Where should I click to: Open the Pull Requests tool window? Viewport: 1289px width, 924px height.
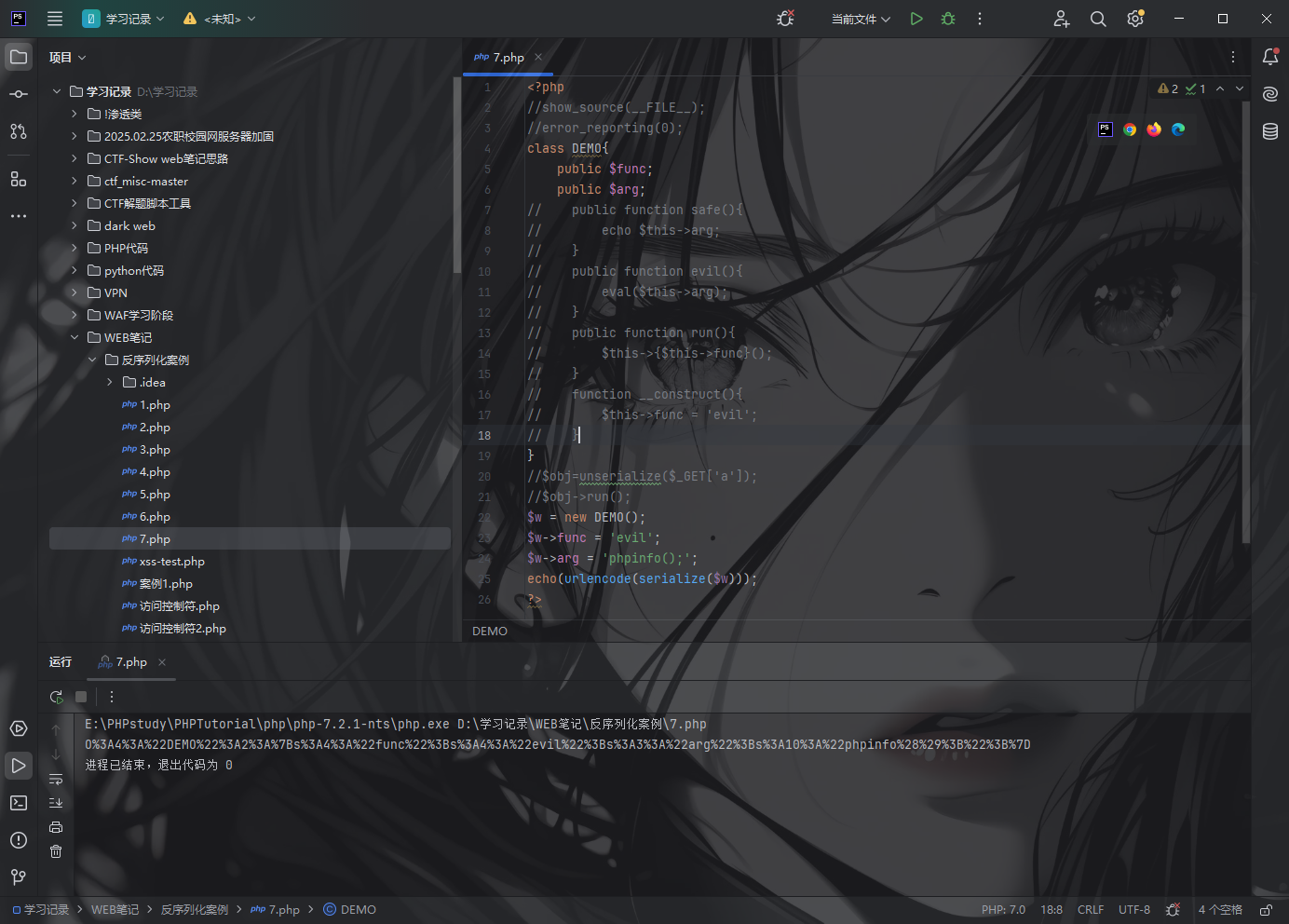(x=19, y=131)
